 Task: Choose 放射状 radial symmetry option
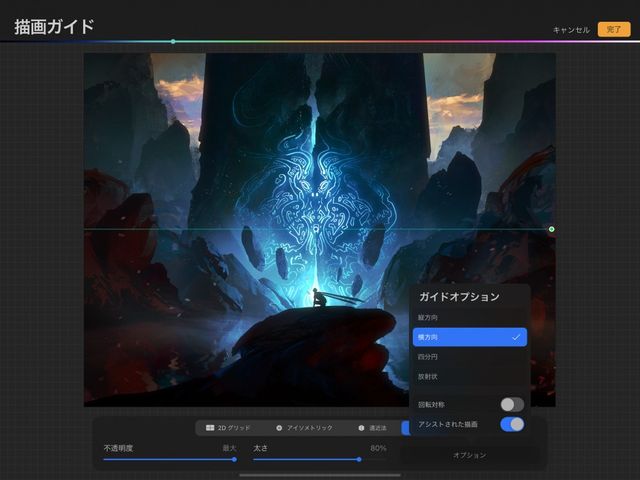tap(470, 376)
